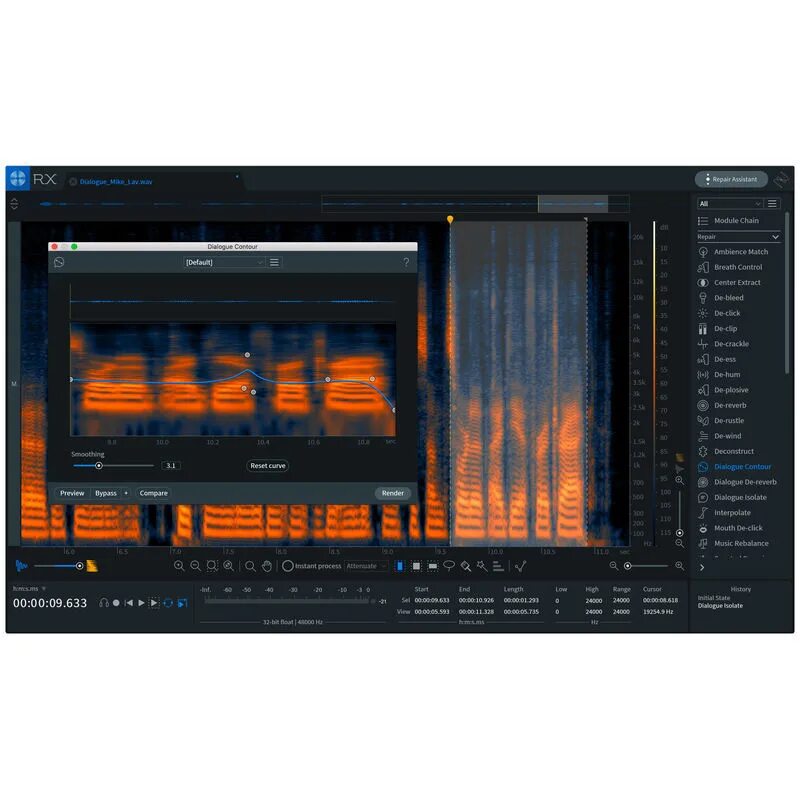Open the [Default] preset dropdown
Viewport: 800px width, 800px height.
pos(224,262)
